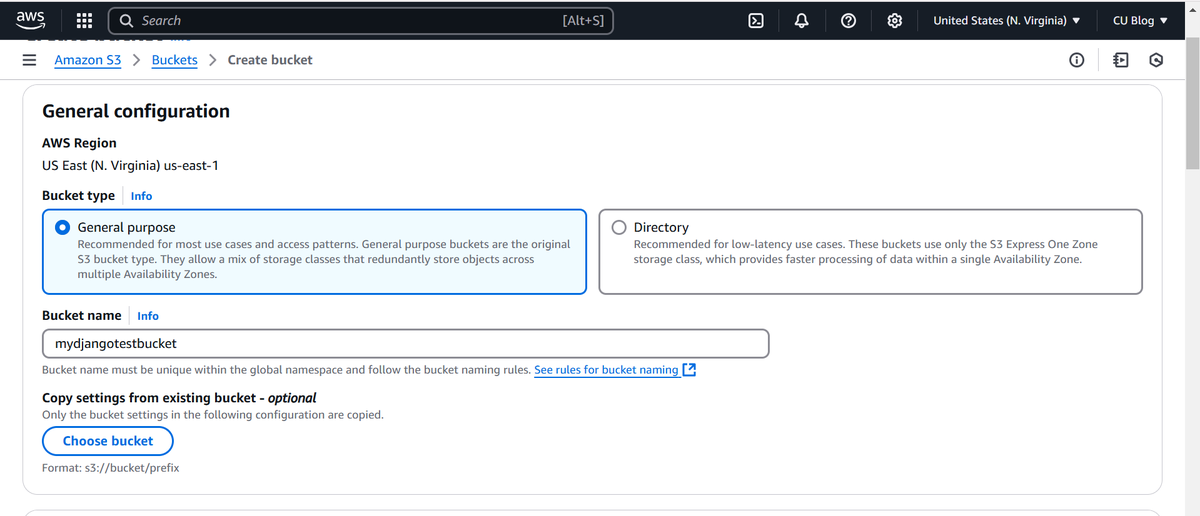
Task: Open the help question mark icon
Action: (x=847, y=20)
